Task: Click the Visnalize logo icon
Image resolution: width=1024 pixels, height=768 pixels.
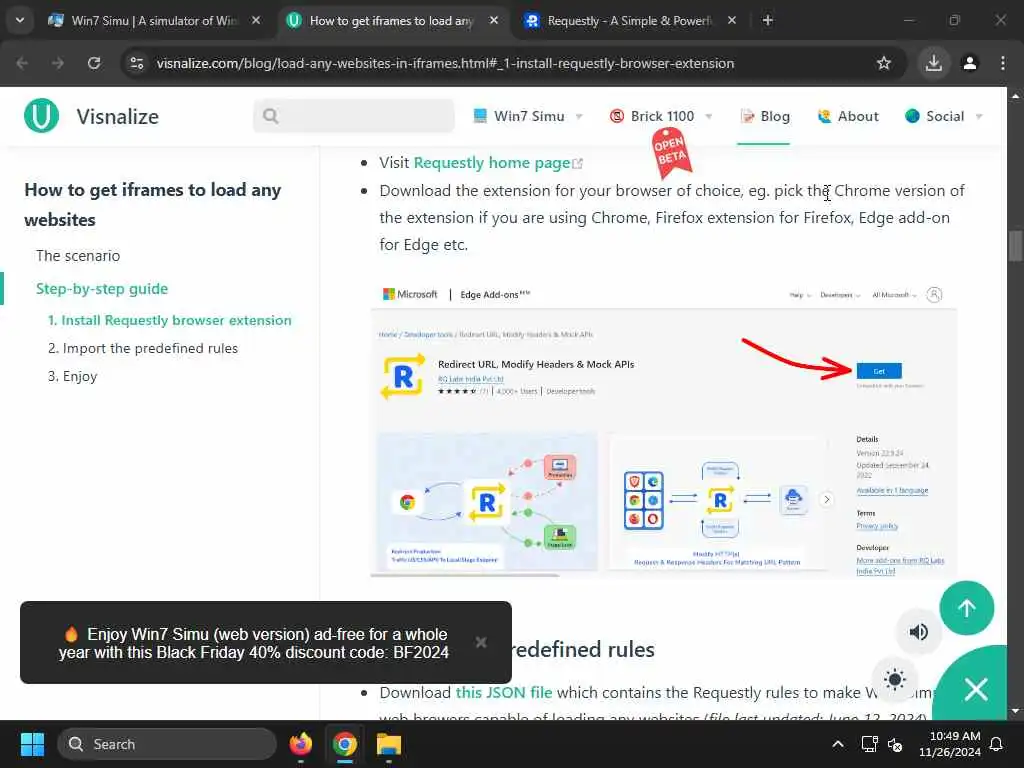Action: coord(41,116)
